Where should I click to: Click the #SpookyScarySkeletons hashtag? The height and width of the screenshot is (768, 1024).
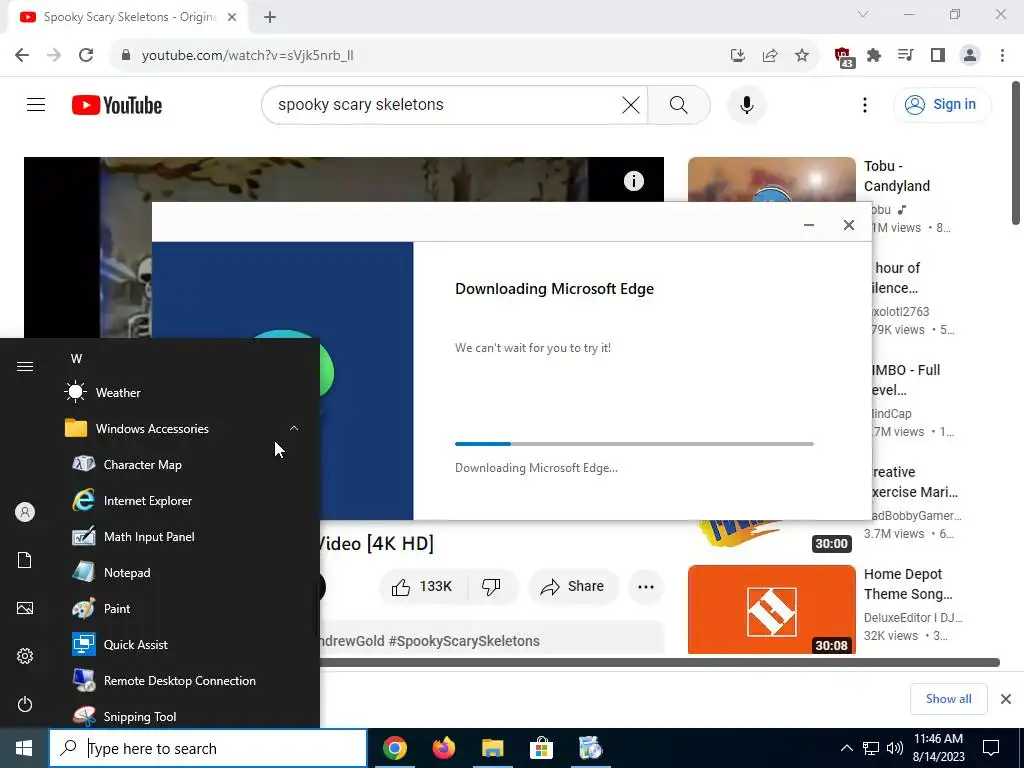tap(464, 641)
